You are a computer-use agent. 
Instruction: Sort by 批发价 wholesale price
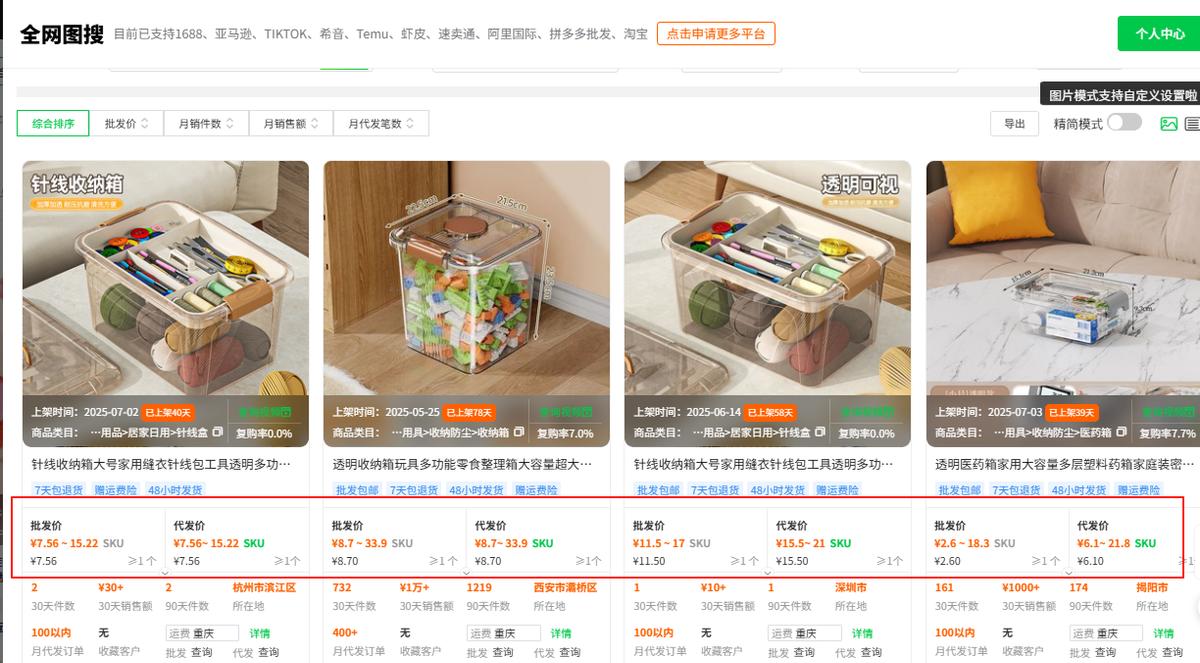click(126, 124)
